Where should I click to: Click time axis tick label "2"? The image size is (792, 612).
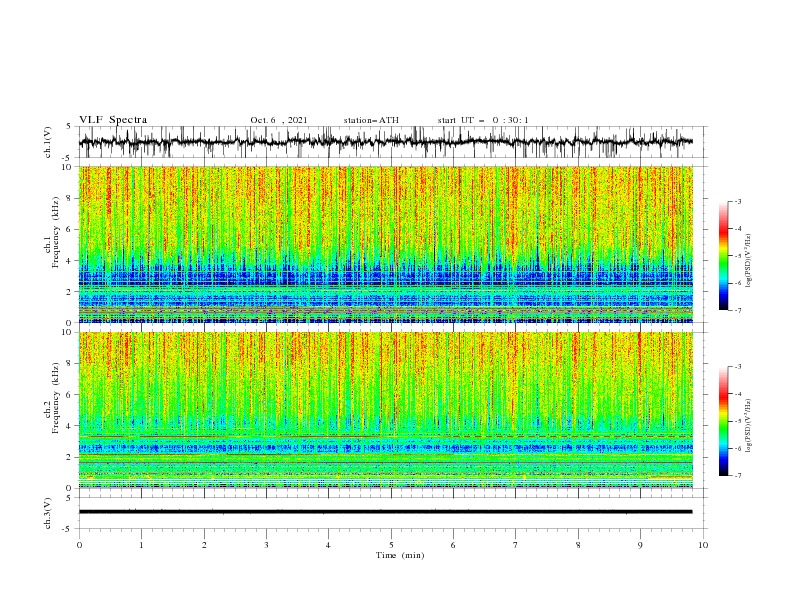coord(204,545)
